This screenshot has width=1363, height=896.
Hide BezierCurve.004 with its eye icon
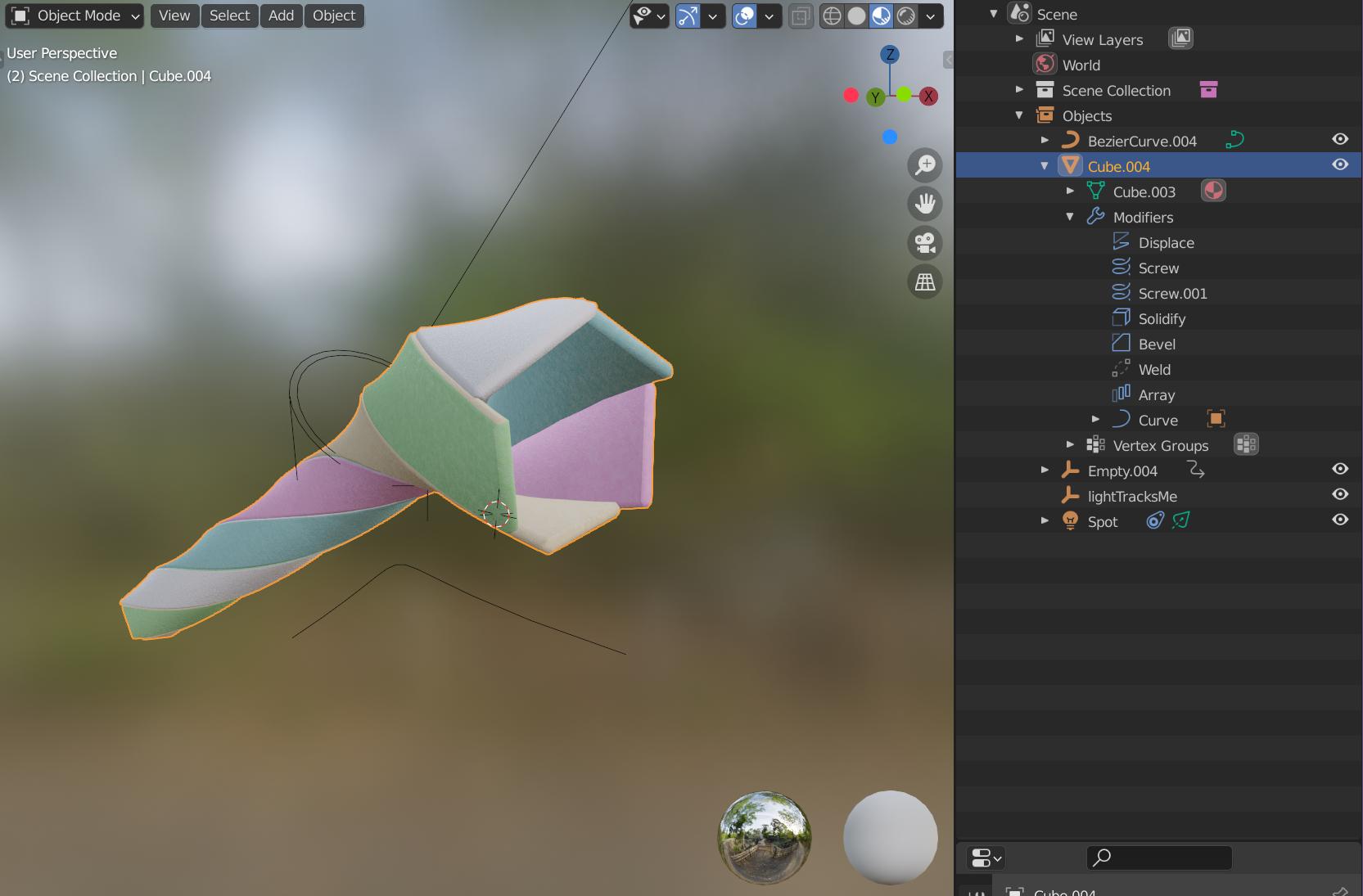[1340, 139]
